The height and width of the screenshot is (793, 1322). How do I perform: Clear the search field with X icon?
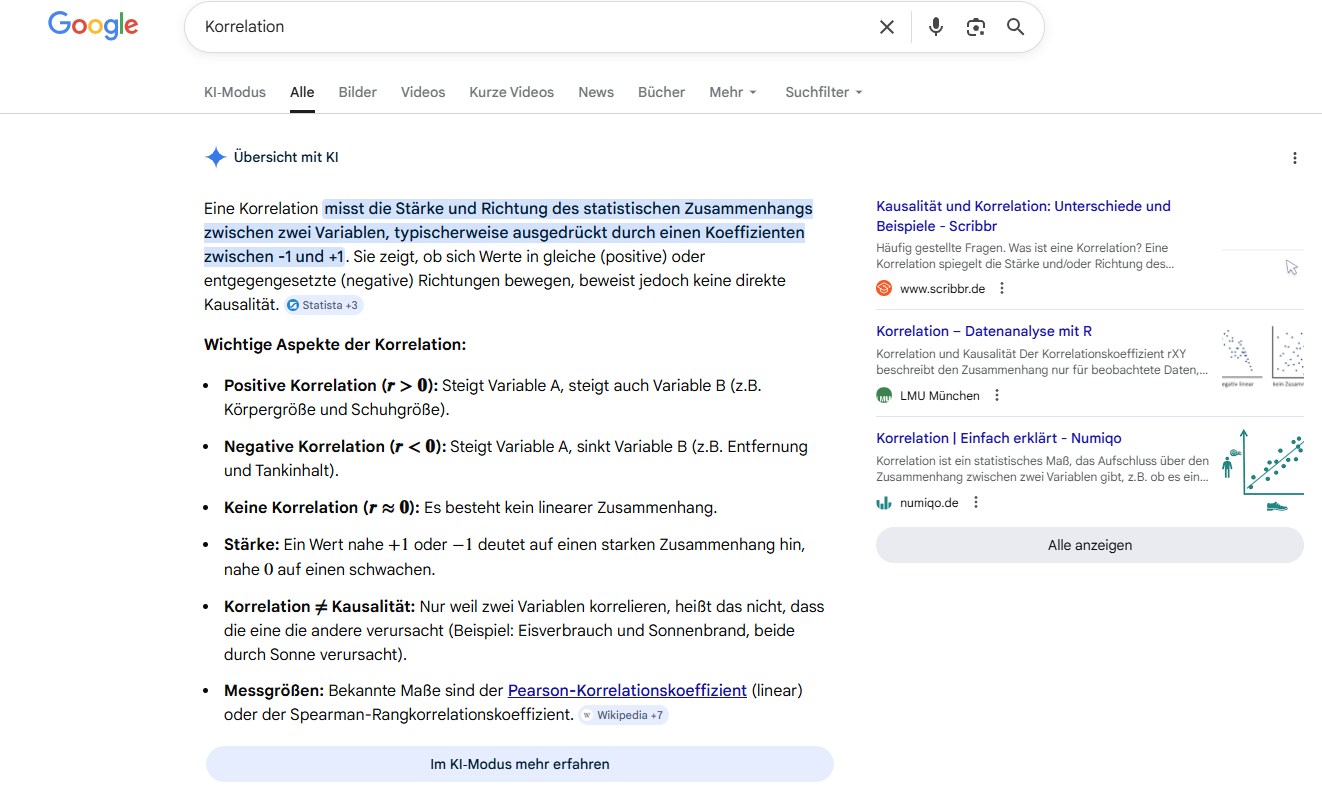886,27
